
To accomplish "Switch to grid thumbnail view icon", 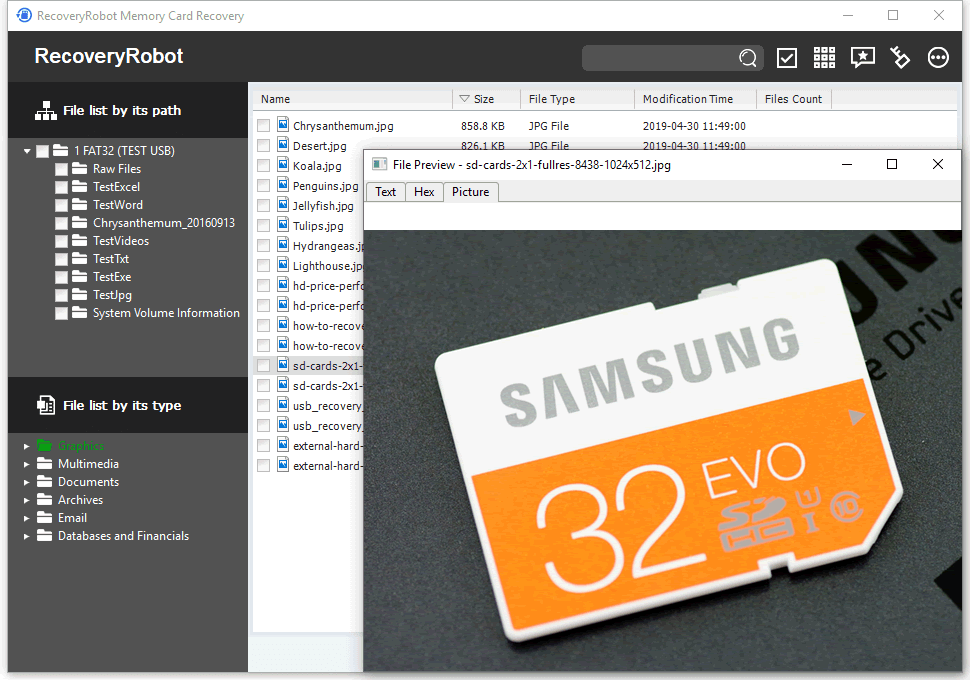I will click(x=824, y=58).
